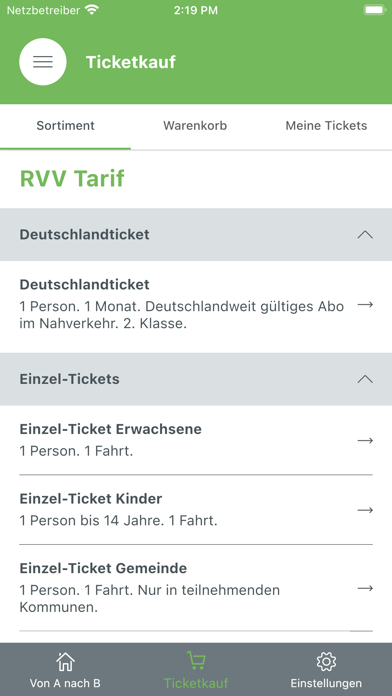Tap the RVV Tarif heading
392x696 pixels.
[x=72, y=179]
